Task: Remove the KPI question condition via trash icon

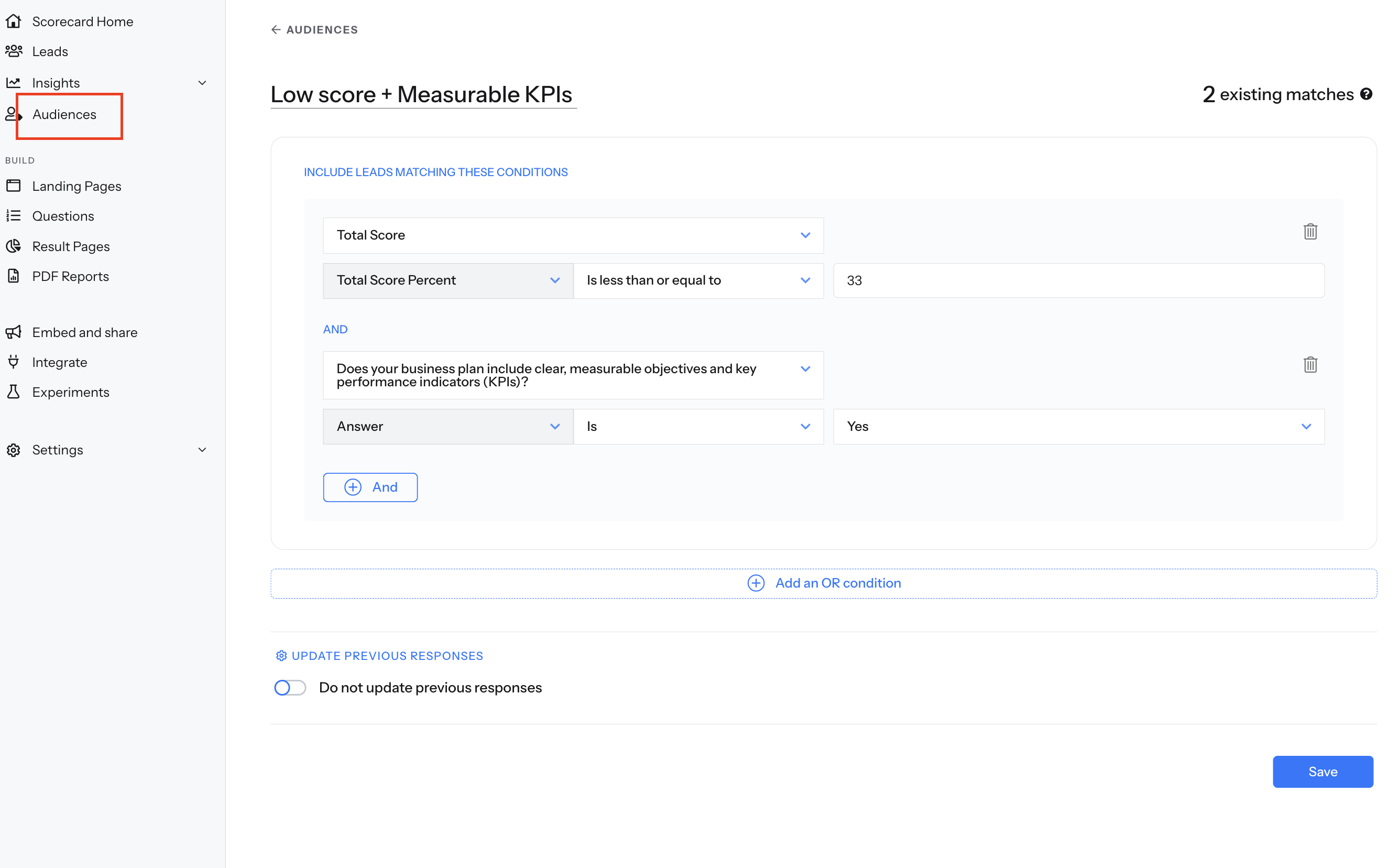Action: tap(1309, 364)
